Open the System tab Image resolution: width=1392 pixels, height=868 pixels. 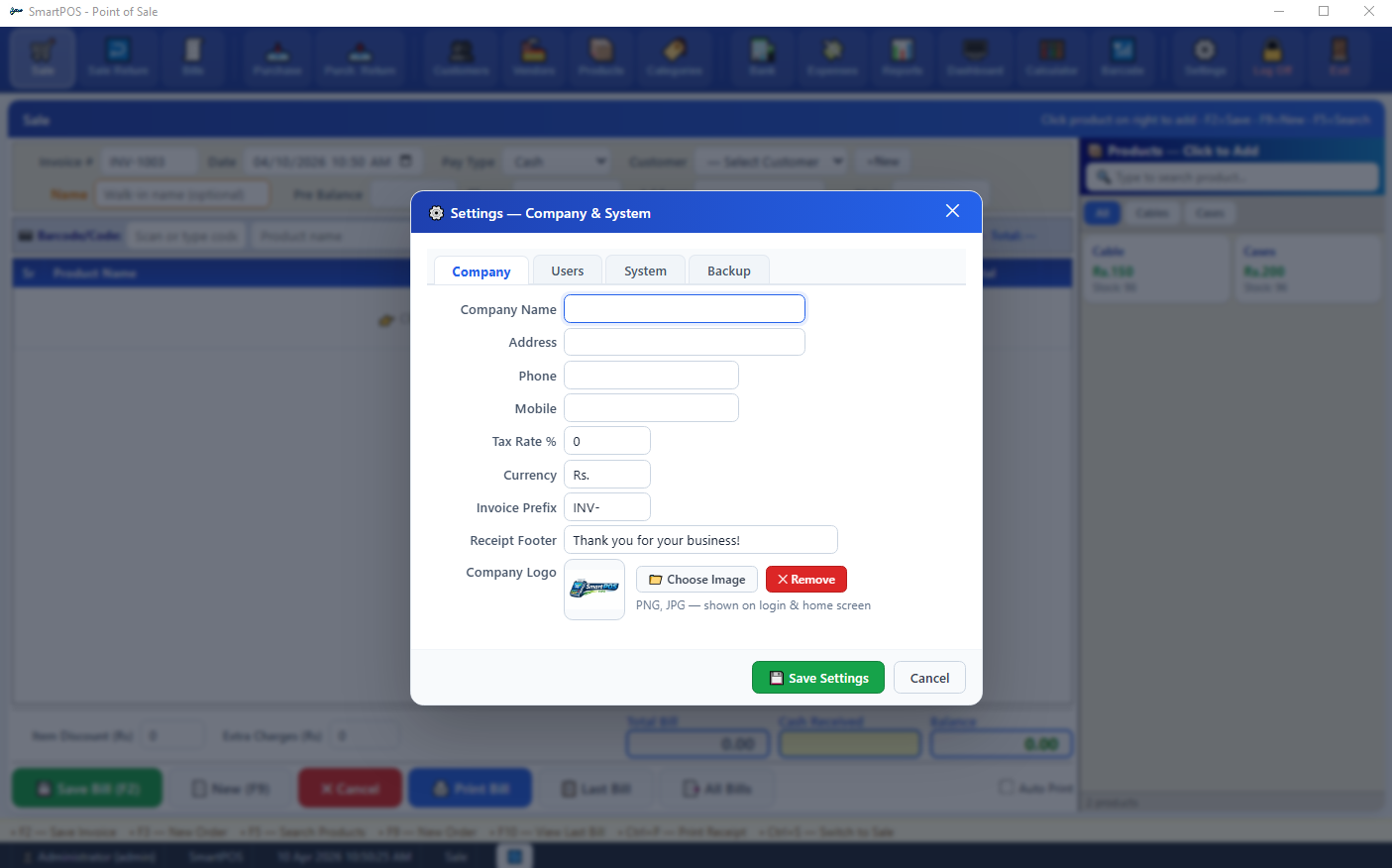[x=645, y=271]
